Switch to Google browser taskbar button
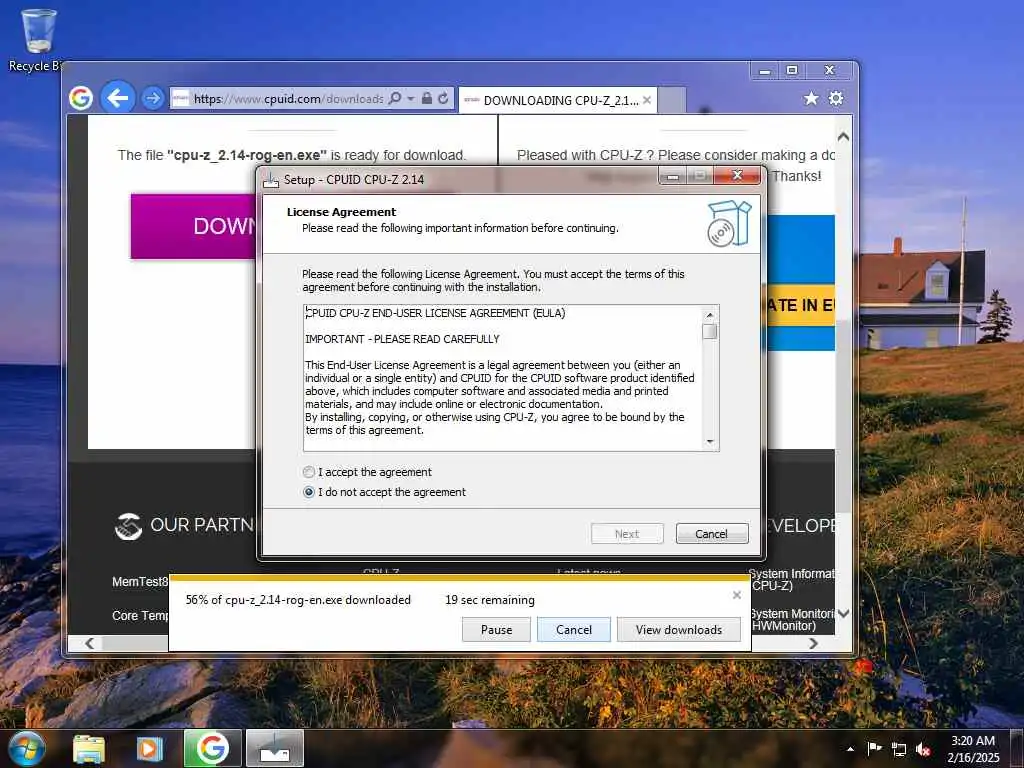Image resolution: width=1024 pixels, height=768 pixels. tap(213, 748)
